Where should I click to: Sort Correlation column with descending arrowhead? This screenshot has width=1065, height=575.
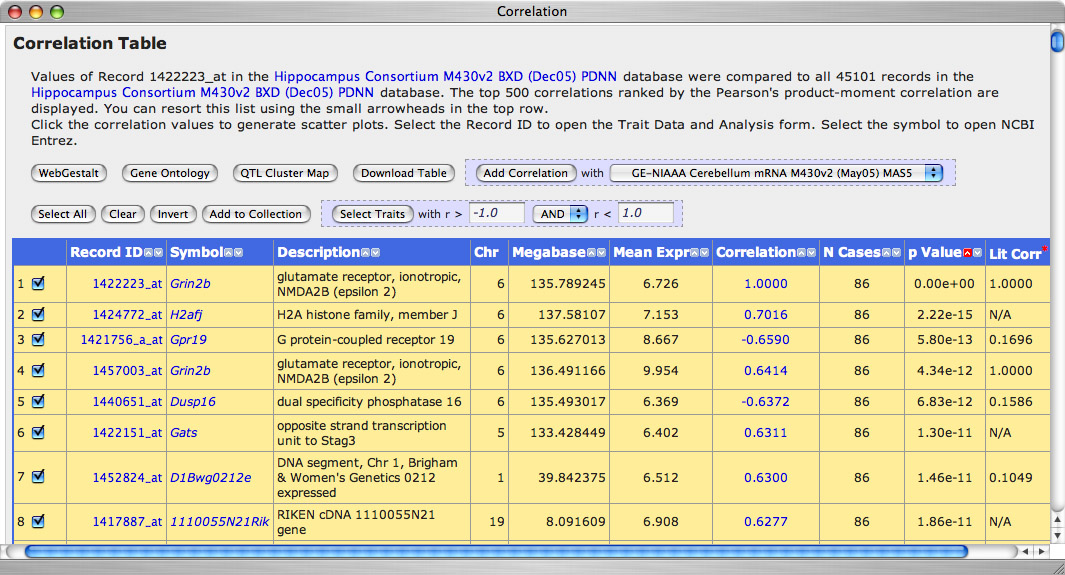coord(813,253)
